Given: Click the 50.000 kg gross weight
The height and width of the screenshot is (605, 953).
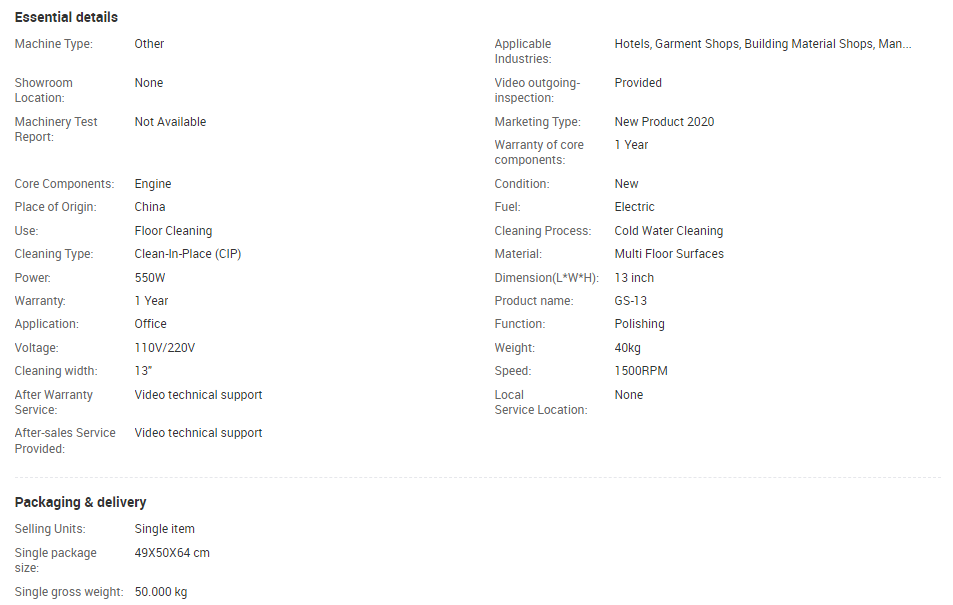Looking at the screenshot, I should (161, 592).
